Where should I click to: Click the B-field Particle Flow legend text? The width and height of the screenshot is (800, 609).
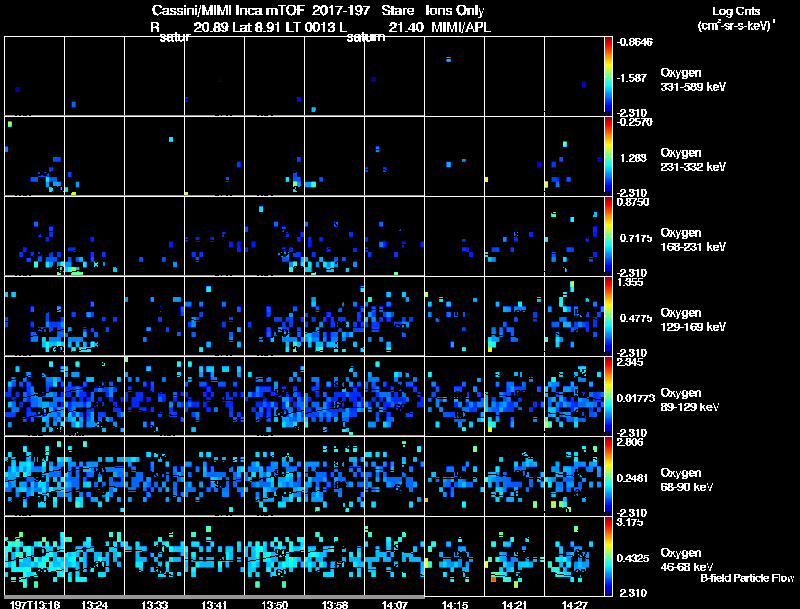747,578
